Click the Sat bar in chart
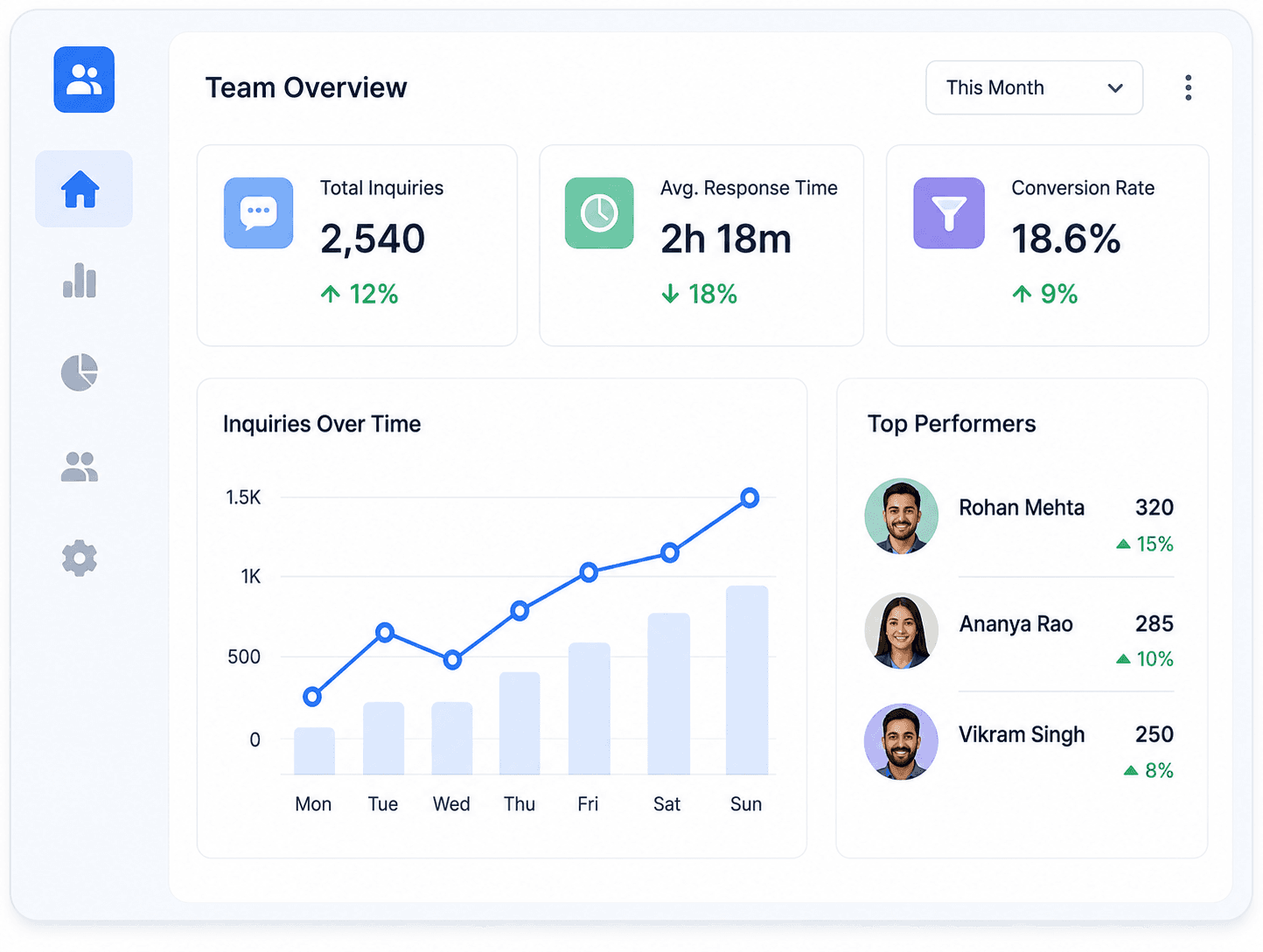 pos(669,694)
